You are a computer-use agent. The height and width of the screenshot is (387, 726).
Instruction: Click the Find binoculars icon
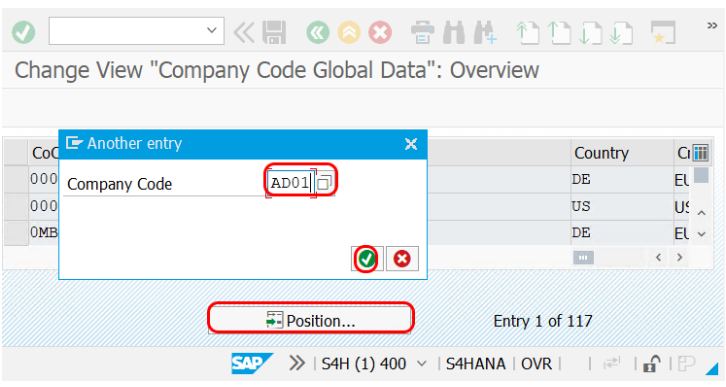coord(454,32)
